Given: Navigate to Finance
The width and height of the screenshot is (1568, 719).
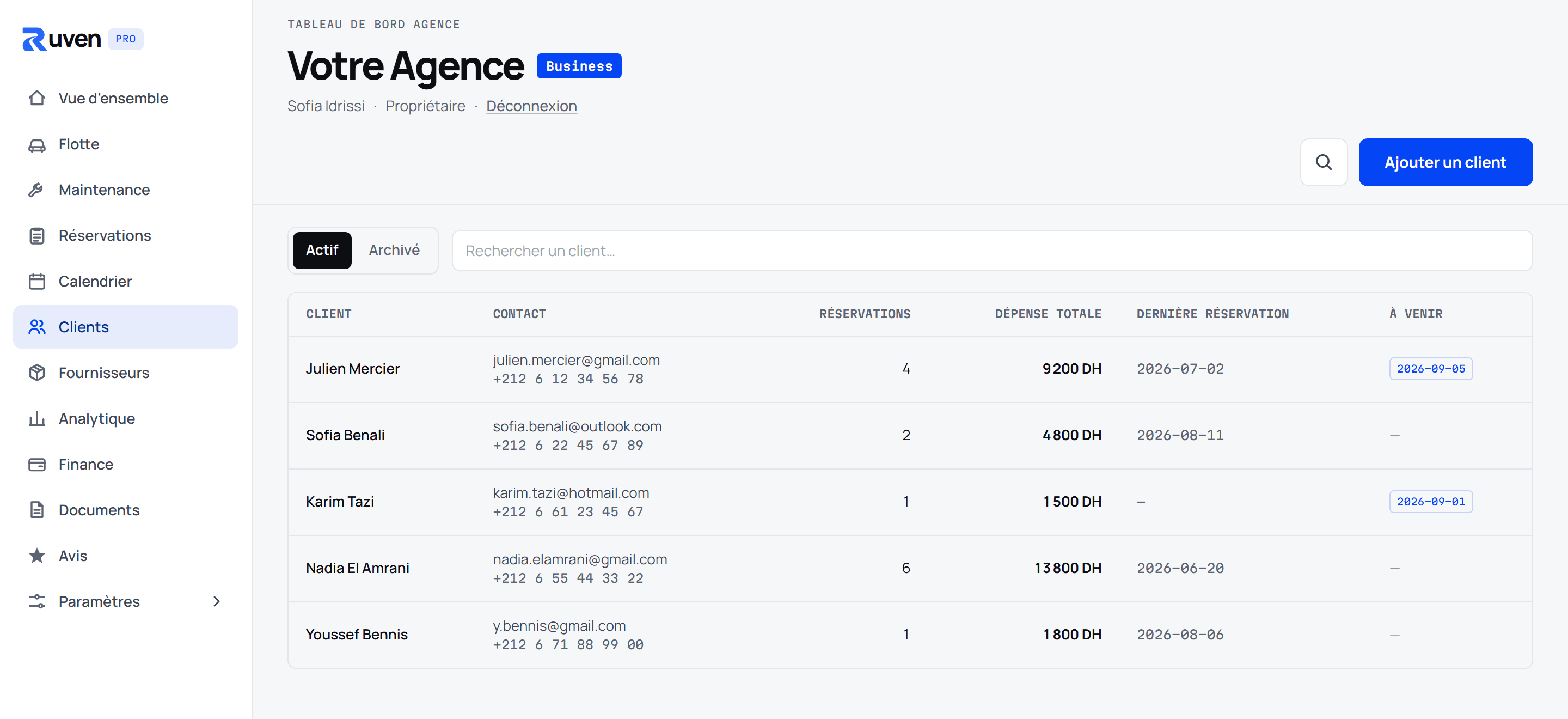Looking at the screenshot, I should 125,465.
